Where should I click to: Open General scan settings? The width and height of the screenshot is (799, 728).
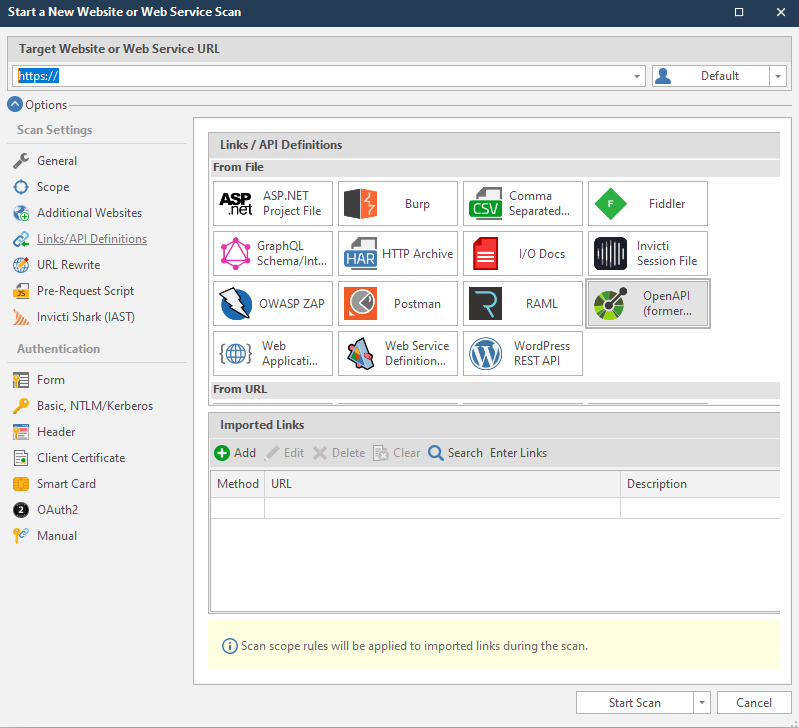(57, 160)
